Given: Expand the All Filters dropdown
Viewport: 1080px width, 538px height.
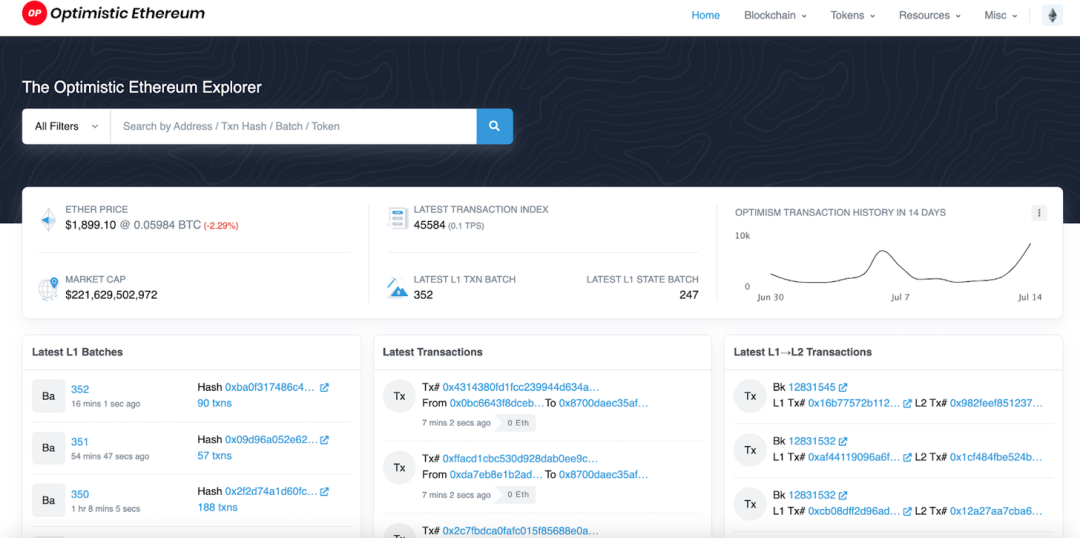Looking at the screenshot, I should (x=66, y=126).
